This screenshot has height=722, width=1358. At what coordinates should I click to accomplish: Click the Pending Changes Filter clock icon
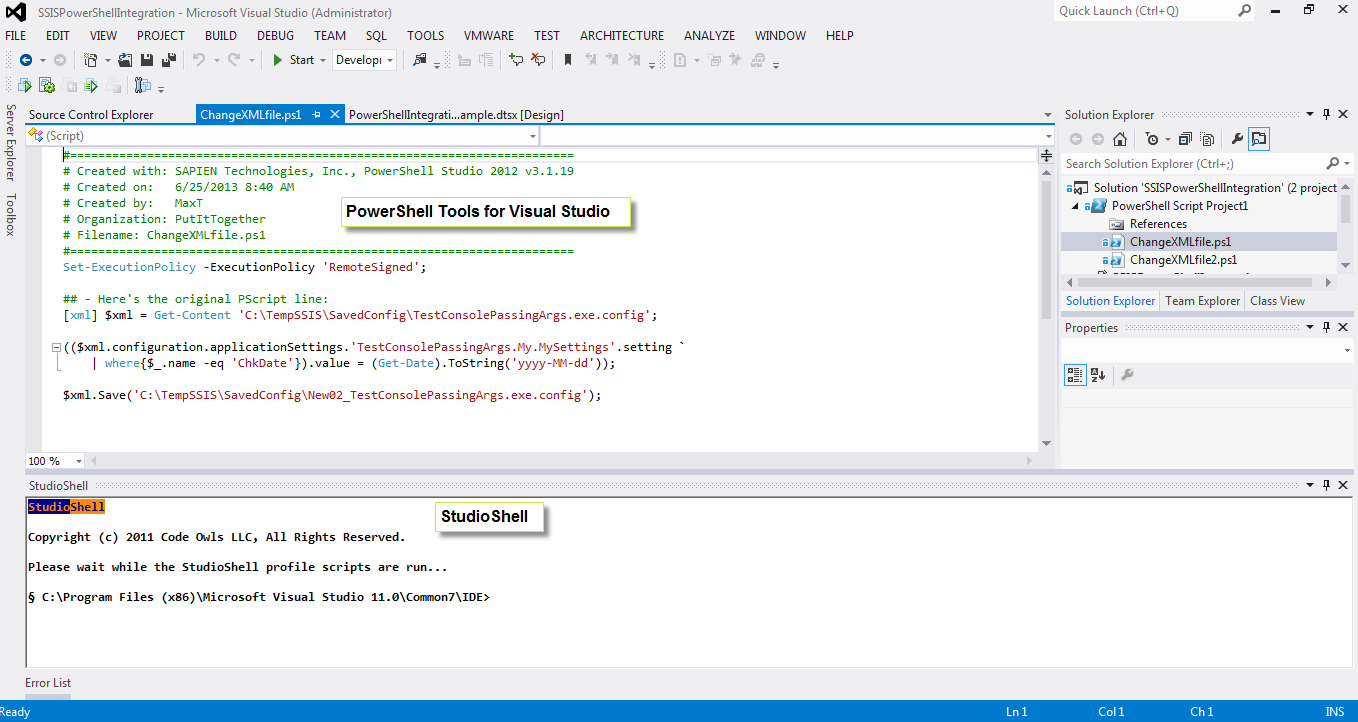point(1152,139)
